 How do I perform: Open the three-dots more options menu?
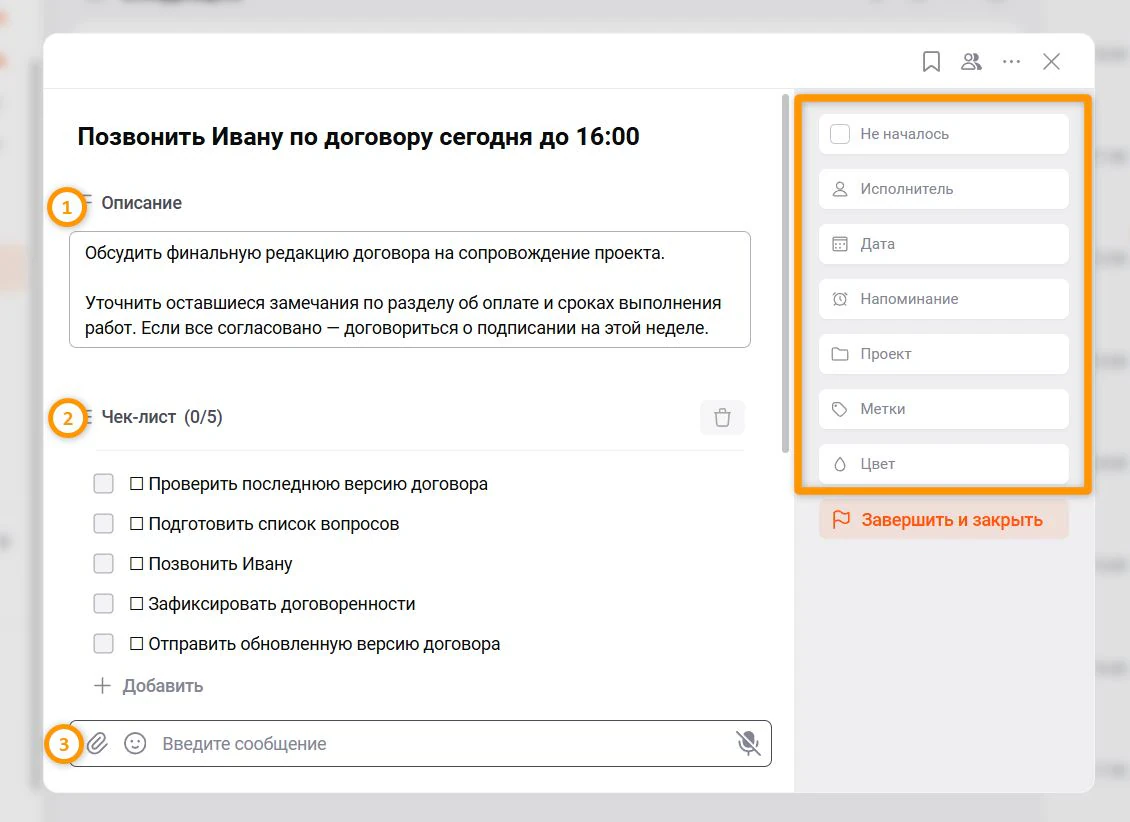coord(1011,61)
